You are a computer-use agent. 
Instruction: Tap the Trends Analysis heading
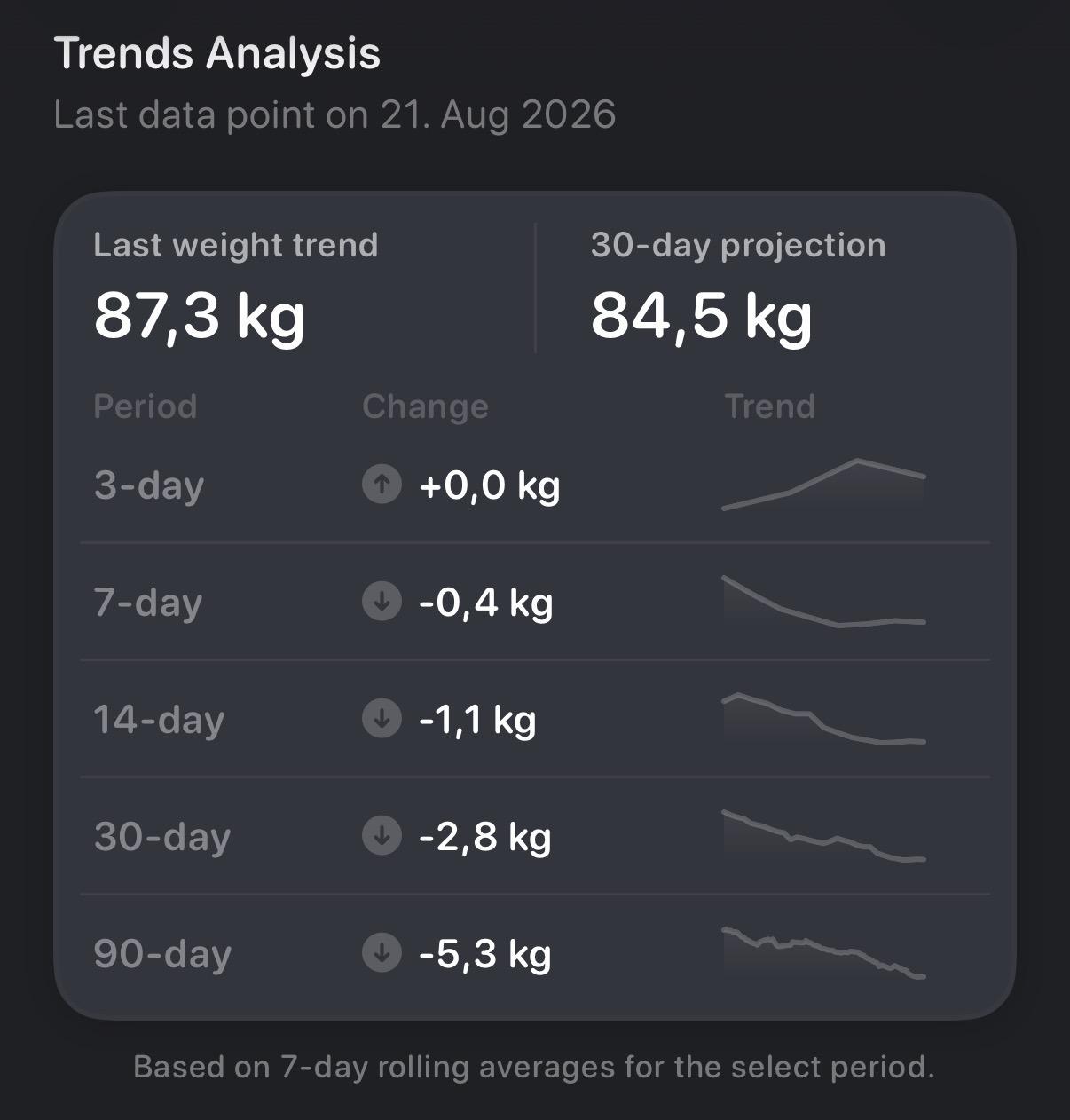pos(217,53)
